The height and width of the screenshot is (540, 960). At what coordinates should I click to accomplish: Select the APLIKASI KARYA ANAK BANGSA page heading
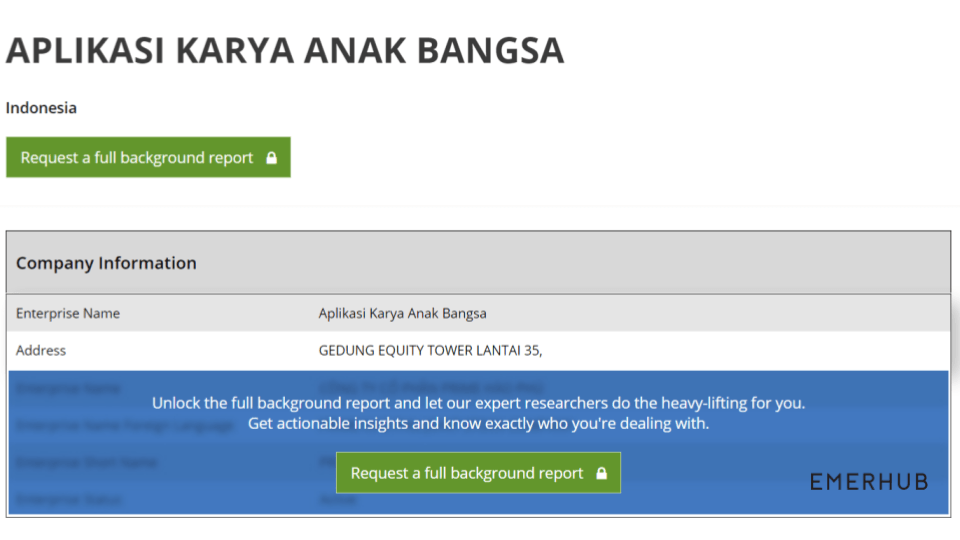coord(285,50)
